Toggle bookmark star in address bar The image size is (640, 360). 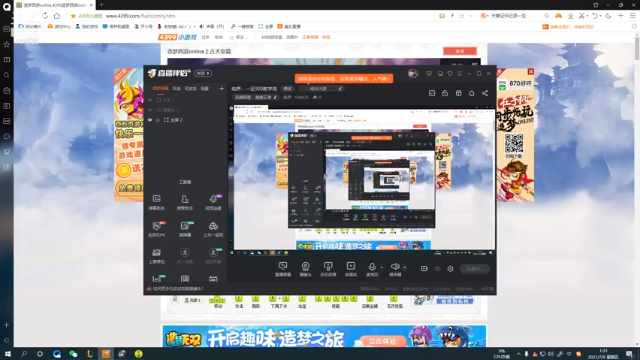pos(73,16)
